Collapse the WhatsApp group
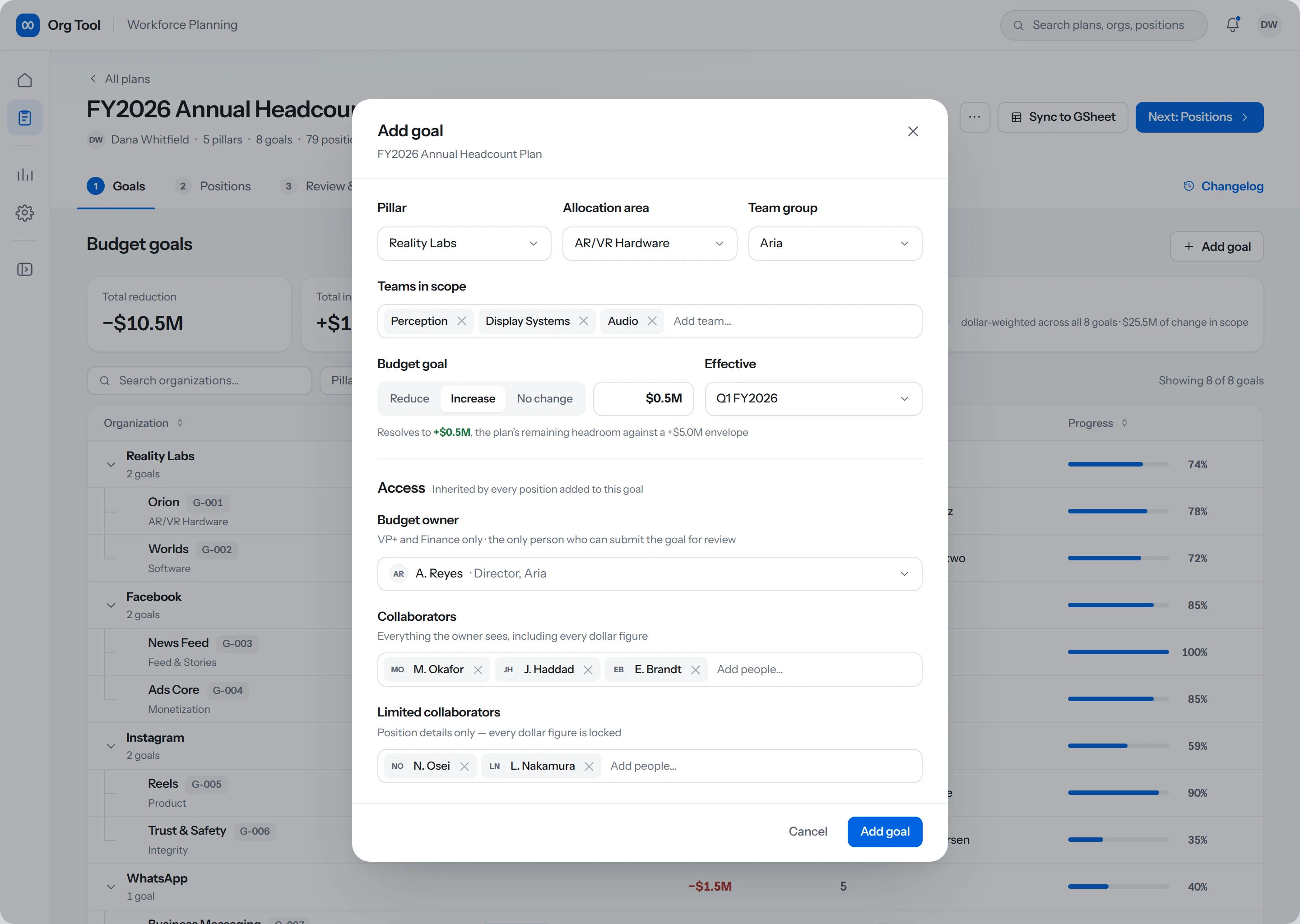Viewport: 1300px width, 924px height. coord(111,887)
